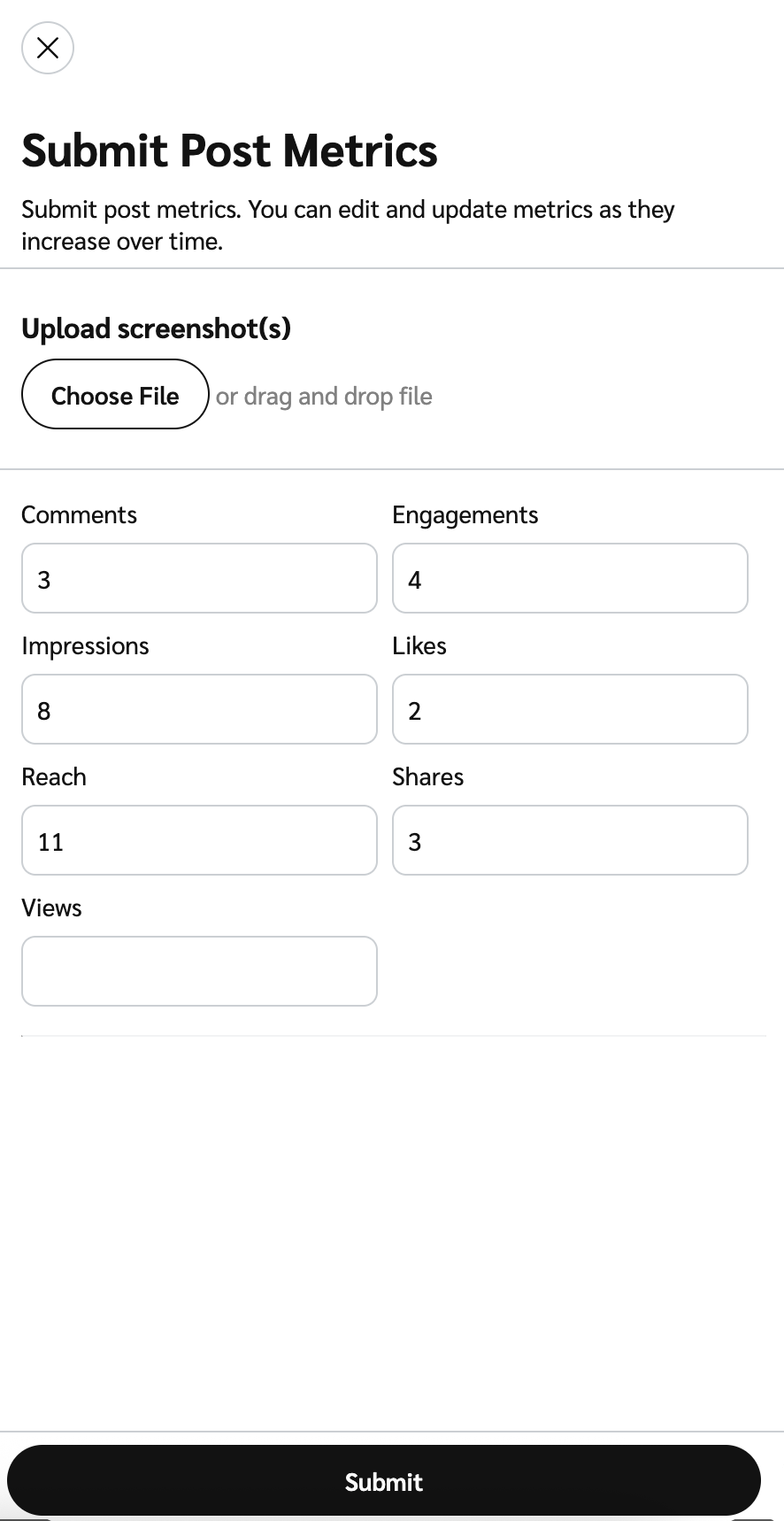Click the Comments field label

[x=79, y=515]
